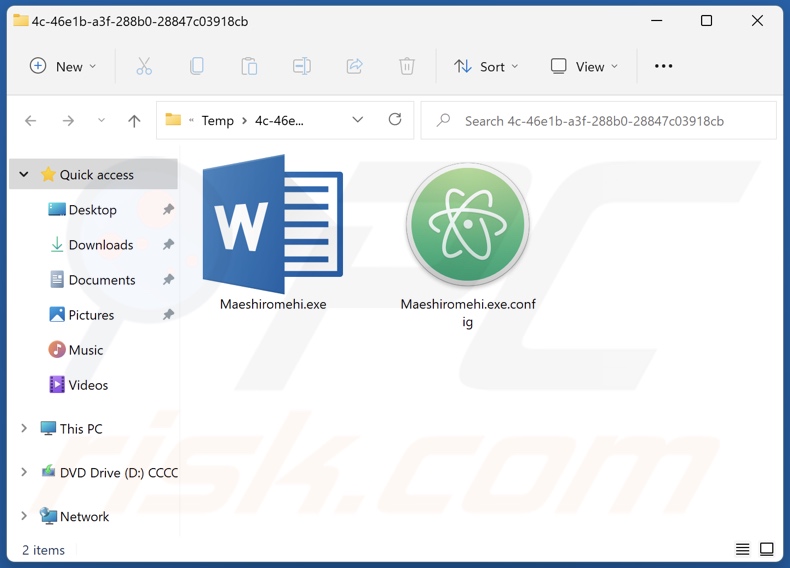Click the Delete trash icon
This screenshot has height=568, width=790.
(x=407, y=66)
